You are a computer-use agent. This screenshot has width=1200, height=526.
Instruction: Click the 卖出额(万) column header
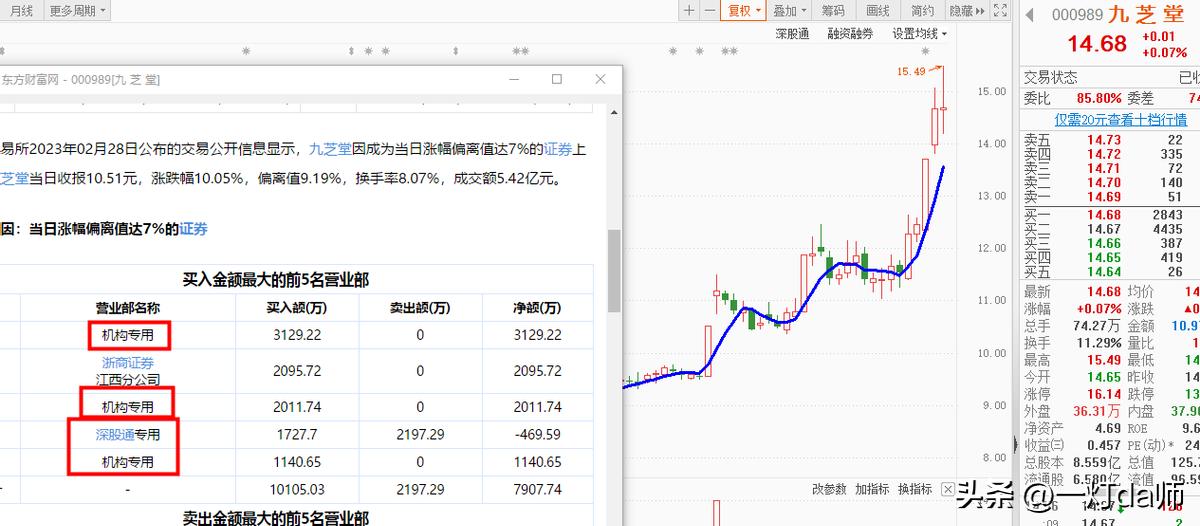coord(420,308)
